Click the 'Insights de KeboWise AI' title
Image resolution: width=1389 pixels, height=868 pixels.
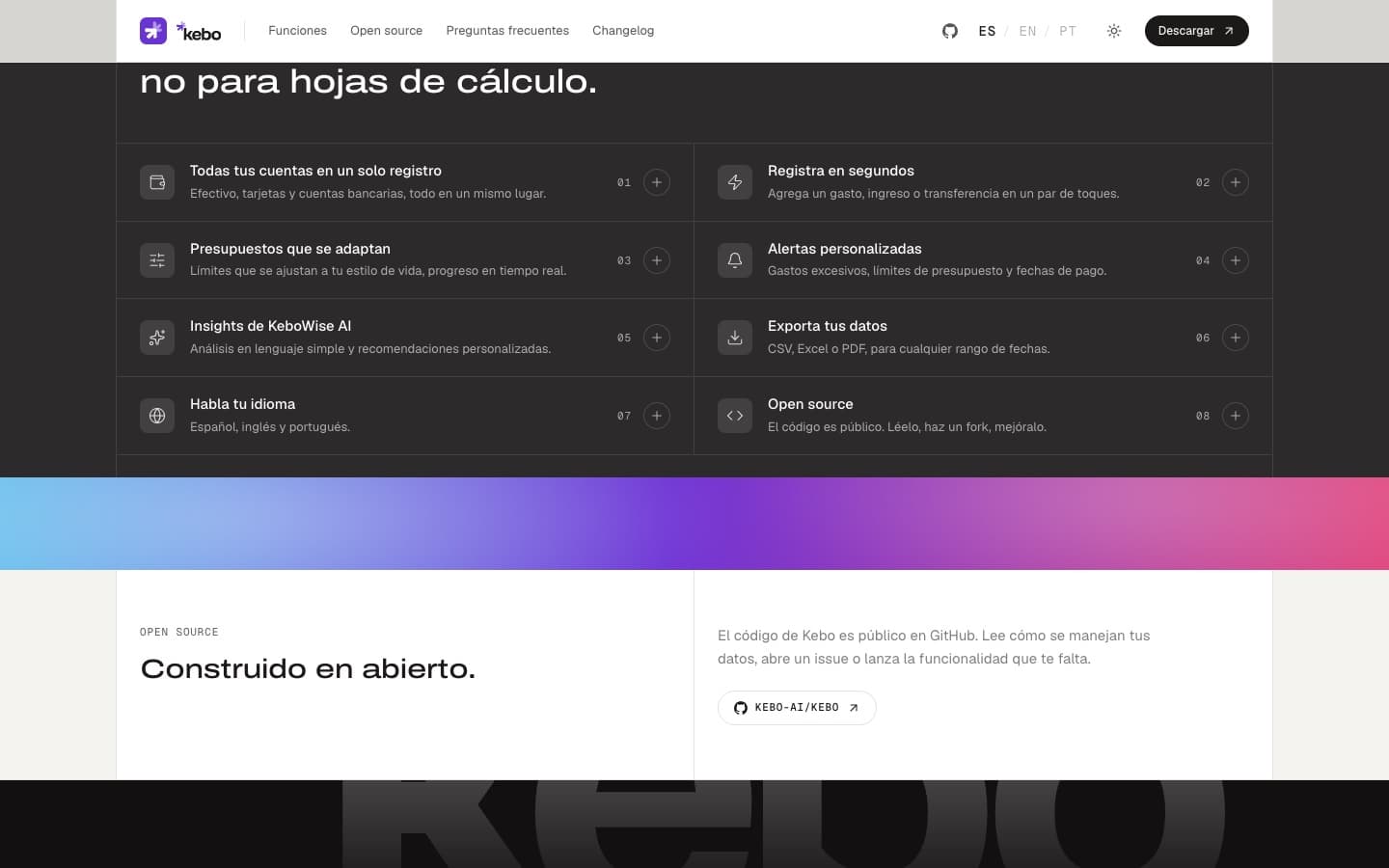point(270,326)
